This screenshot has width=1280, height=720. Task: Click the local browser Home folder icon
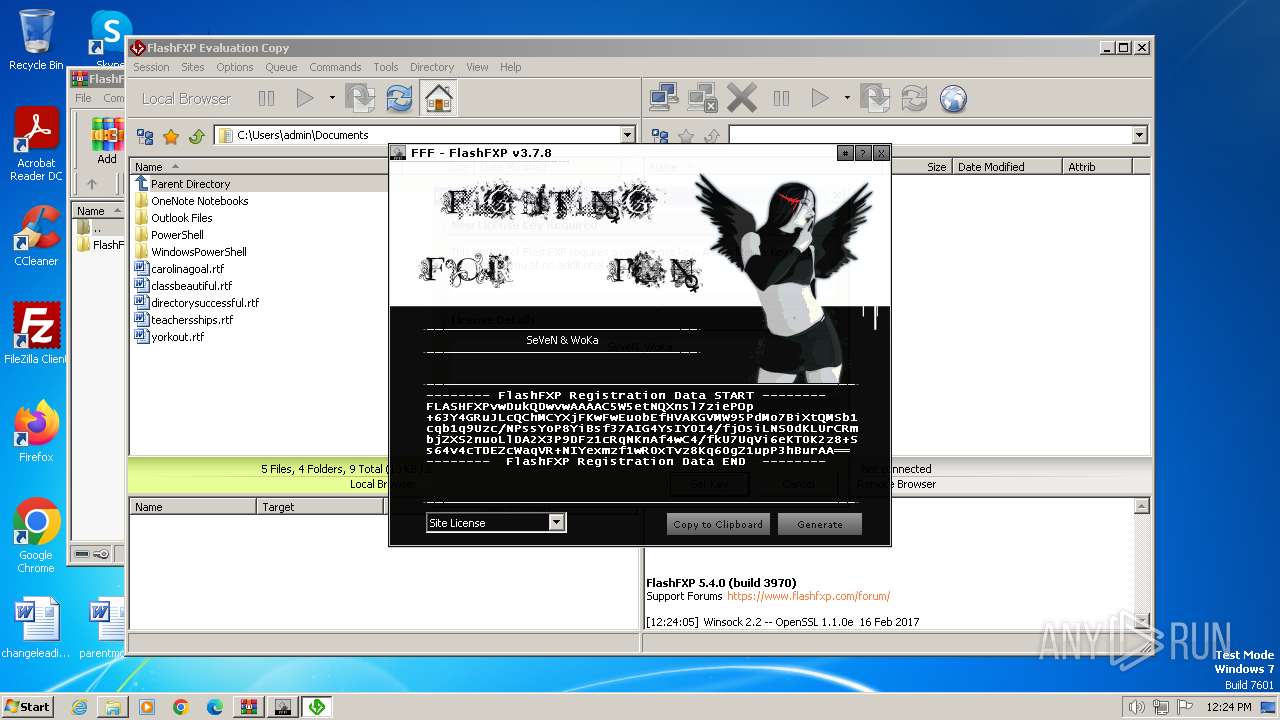click(438, 98)
